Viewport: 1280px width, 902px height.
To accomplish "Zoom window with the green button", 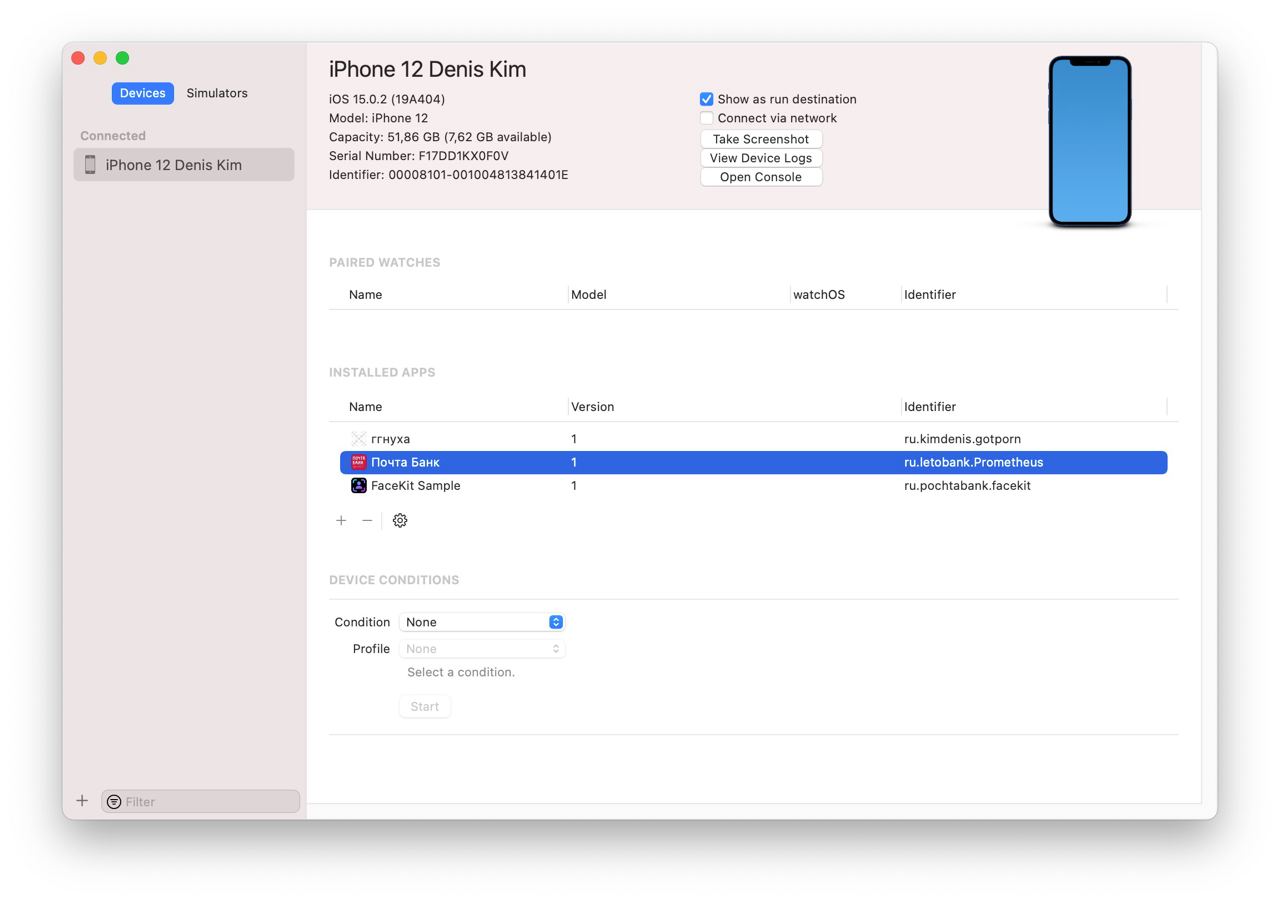I will click(x=122, y=58).
